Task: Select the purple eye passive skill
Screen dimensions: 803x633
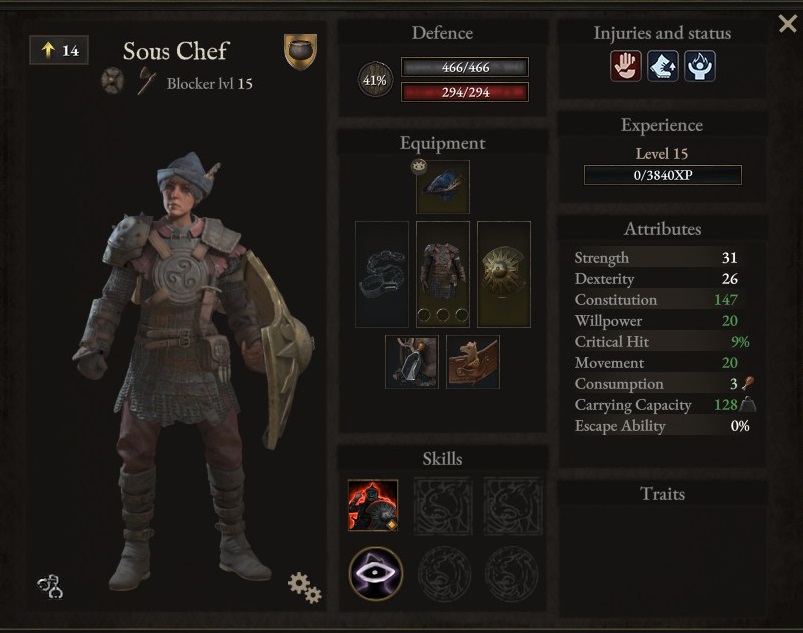Action: [x=375, y=573]
